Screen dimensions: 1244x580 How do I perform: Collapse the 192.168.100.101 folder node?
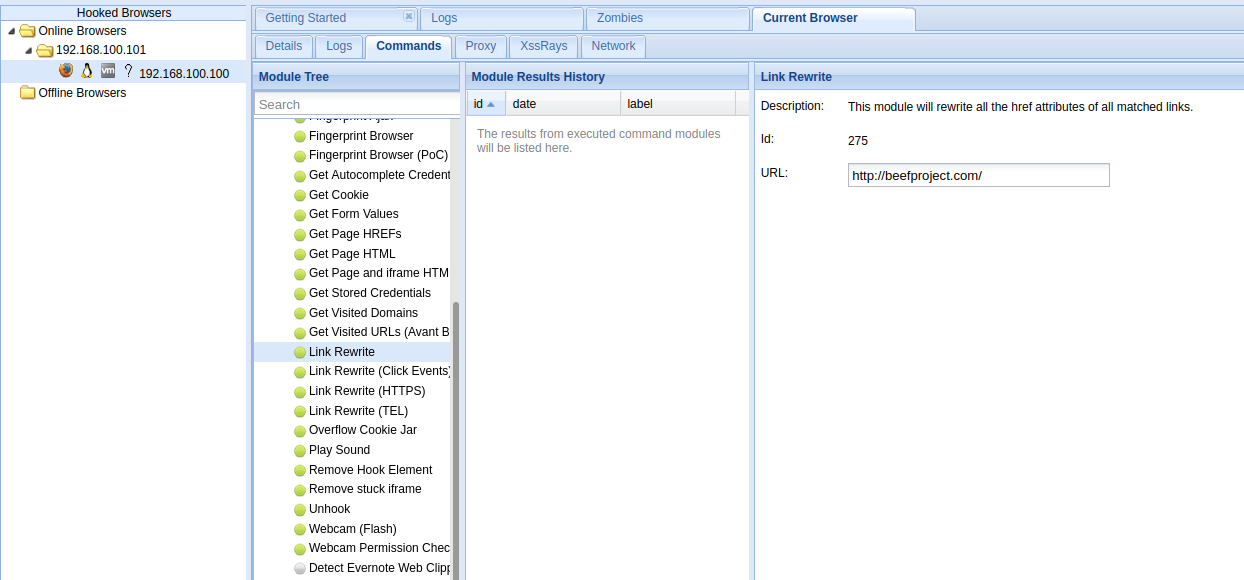click(29, 50)
